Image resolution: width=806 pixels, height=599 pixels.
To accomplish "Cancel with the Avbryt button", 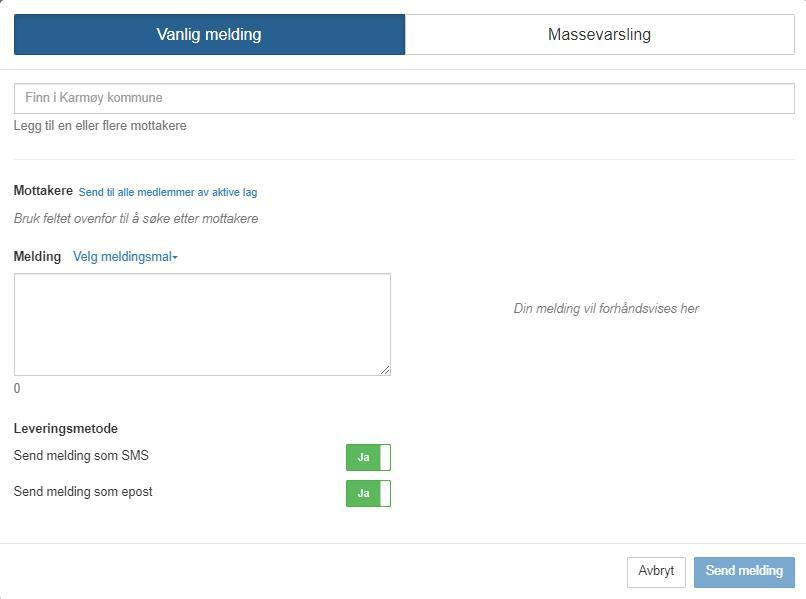I will pyautogui.click(x=656, y=572).
